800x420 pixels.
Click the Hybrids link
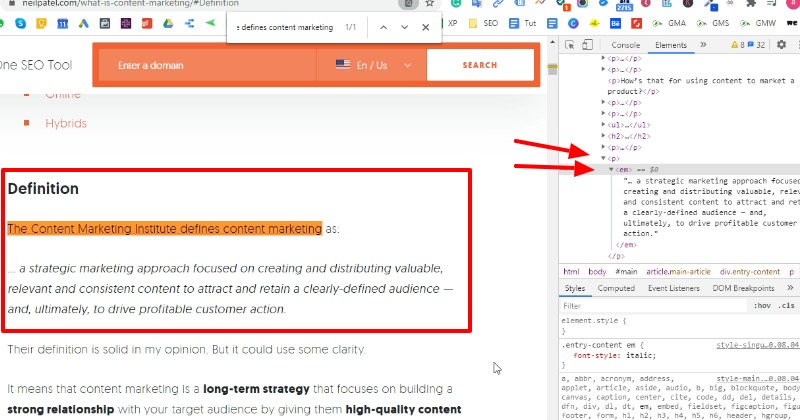66,123
